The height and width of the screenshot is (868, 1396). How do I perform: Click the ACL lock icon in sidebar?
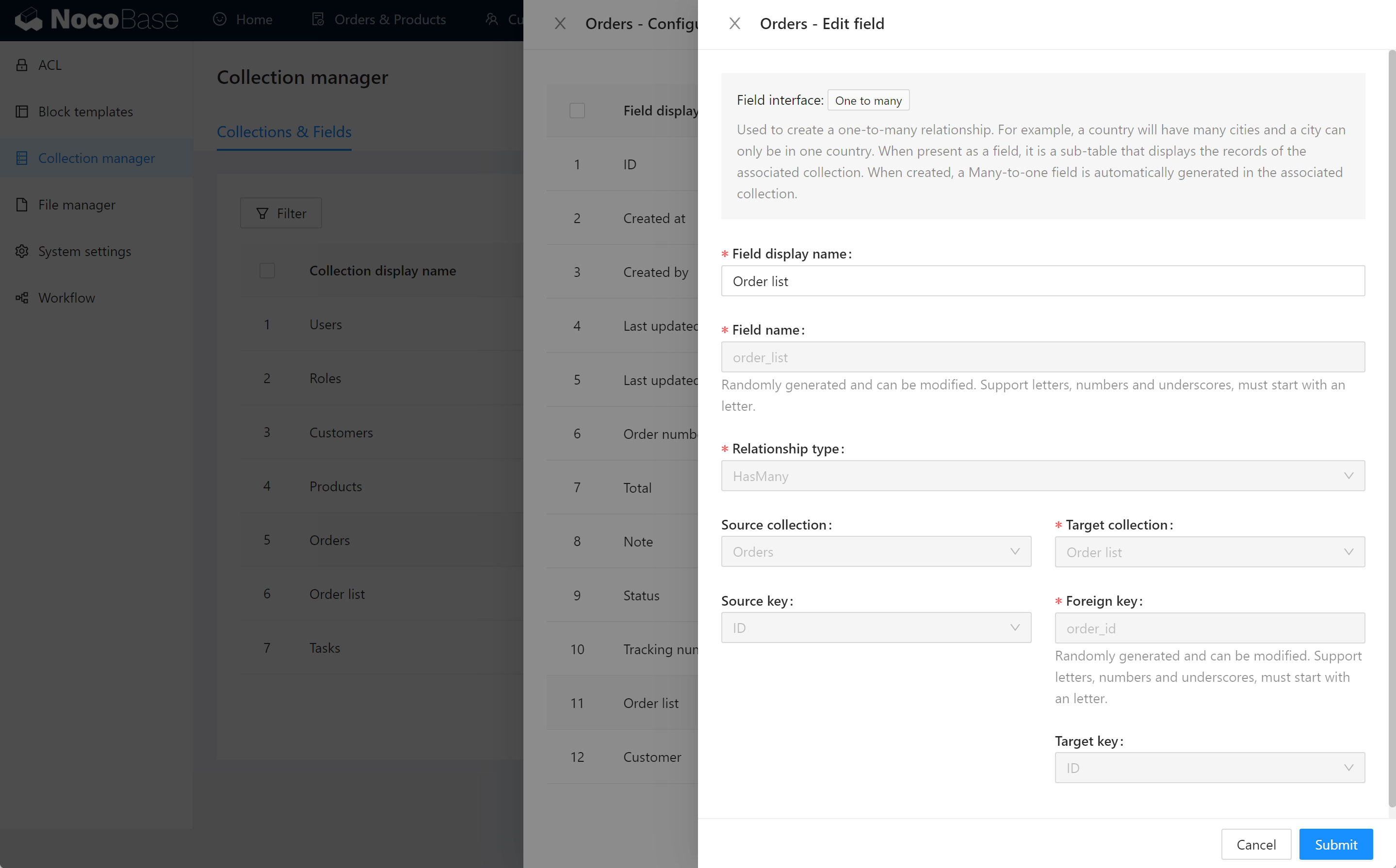[x=22, y=65]
